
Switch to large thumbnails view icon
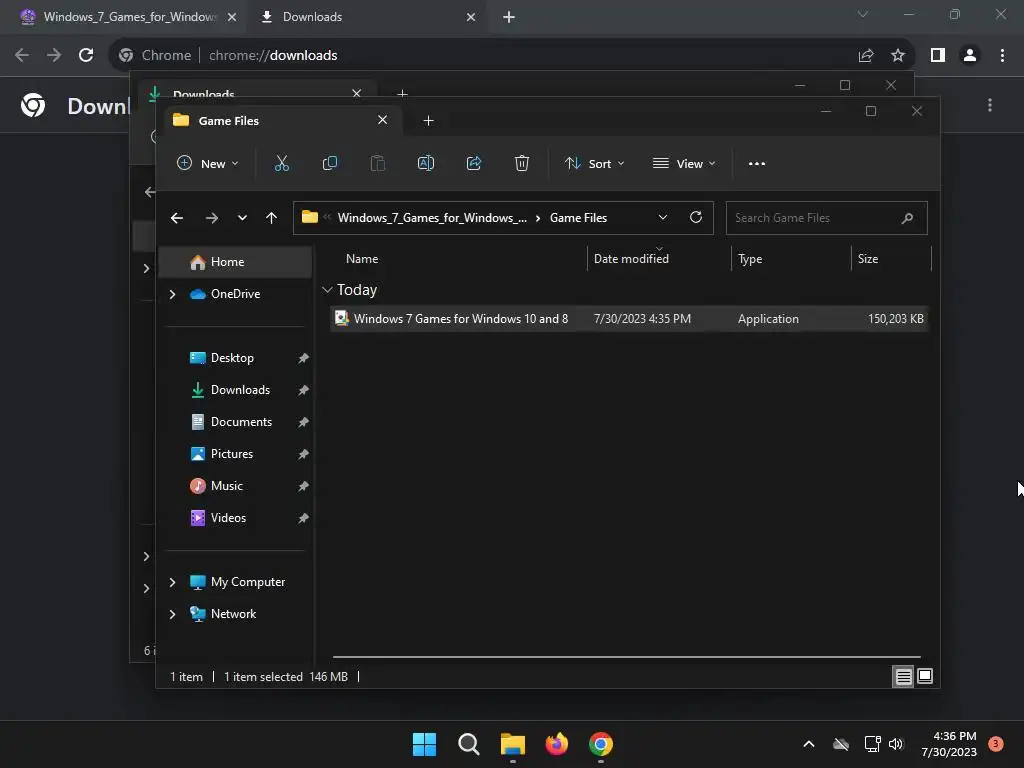(x=925, y=677)
